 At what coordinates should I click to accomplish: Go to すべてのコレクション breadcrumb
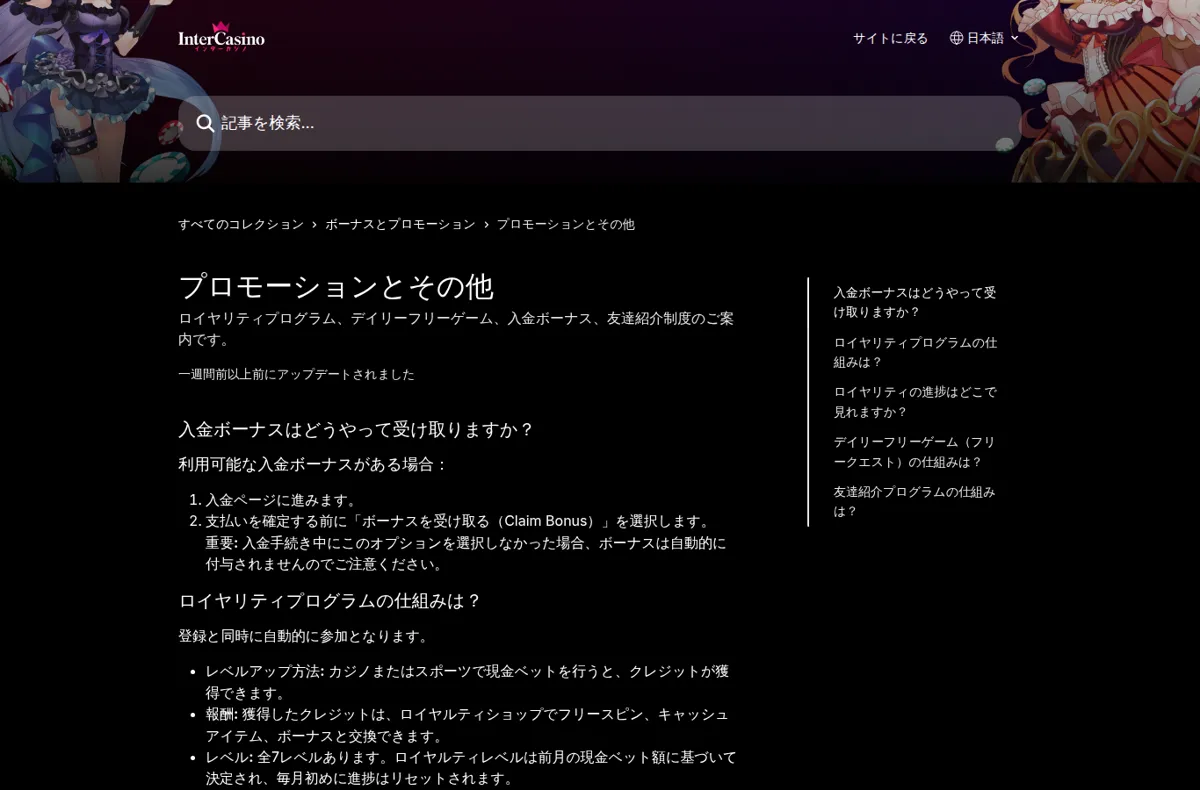(x=241, y=224)
